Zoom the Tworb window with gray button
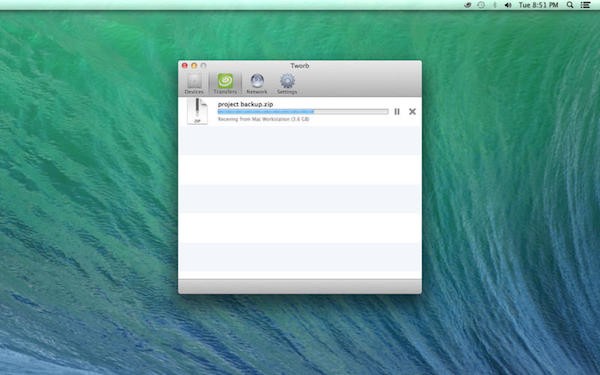This screenshot has height=375, width=600. (204, 66)
